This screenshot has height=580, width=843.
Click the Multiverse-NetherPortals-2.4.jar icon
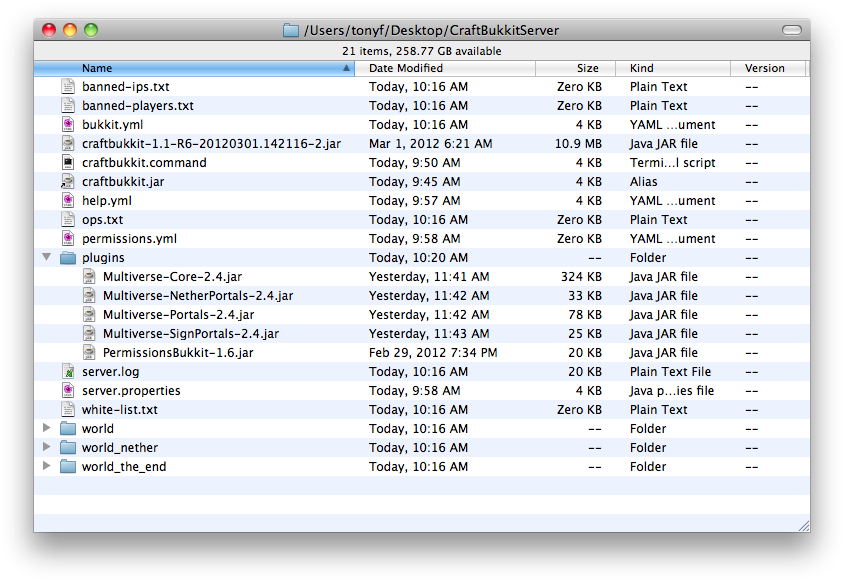89,296
